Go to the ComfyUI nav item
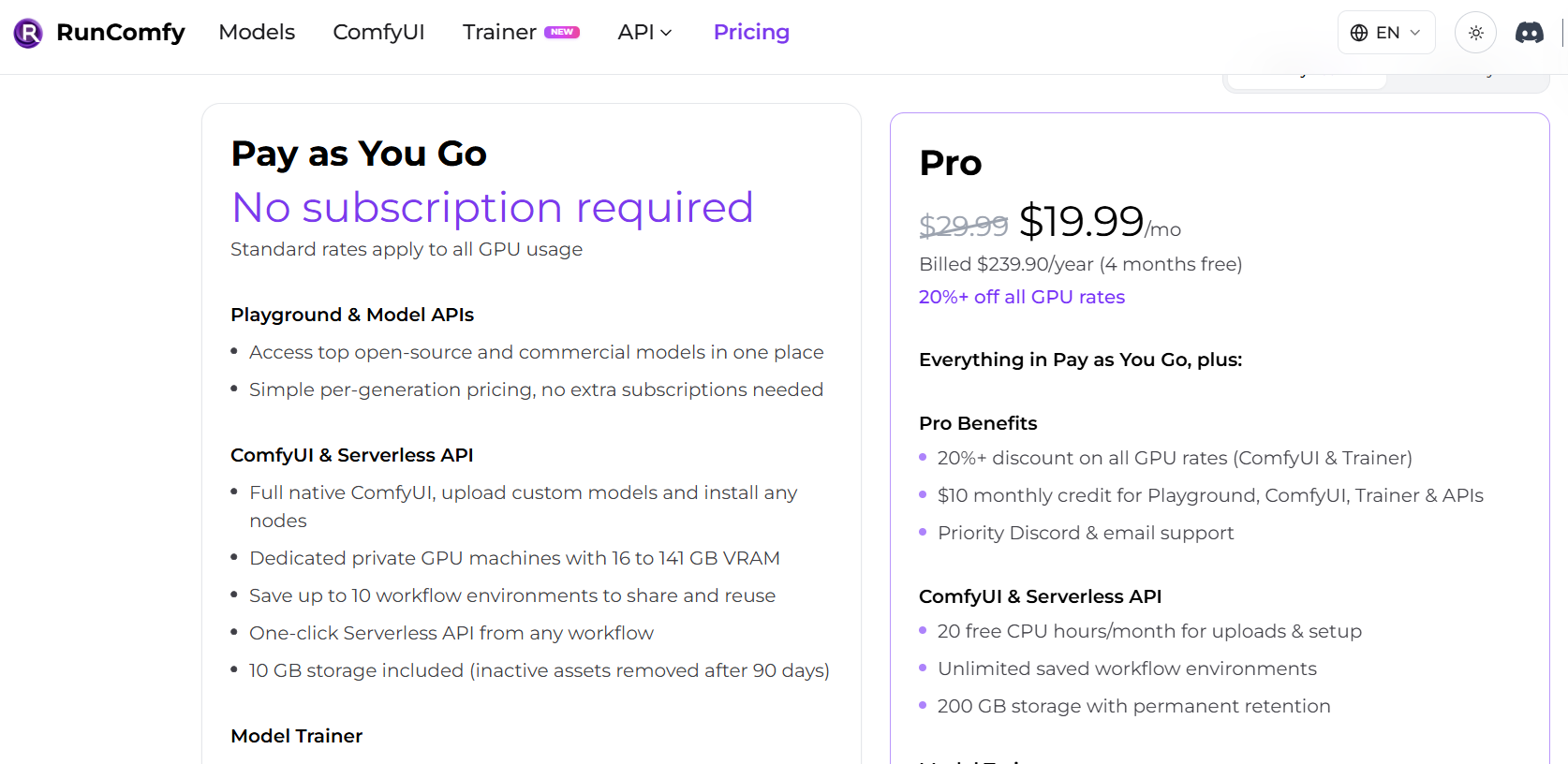Image resolution: width=1568 pixels, height=764 pixels. (x=378, y=33)
